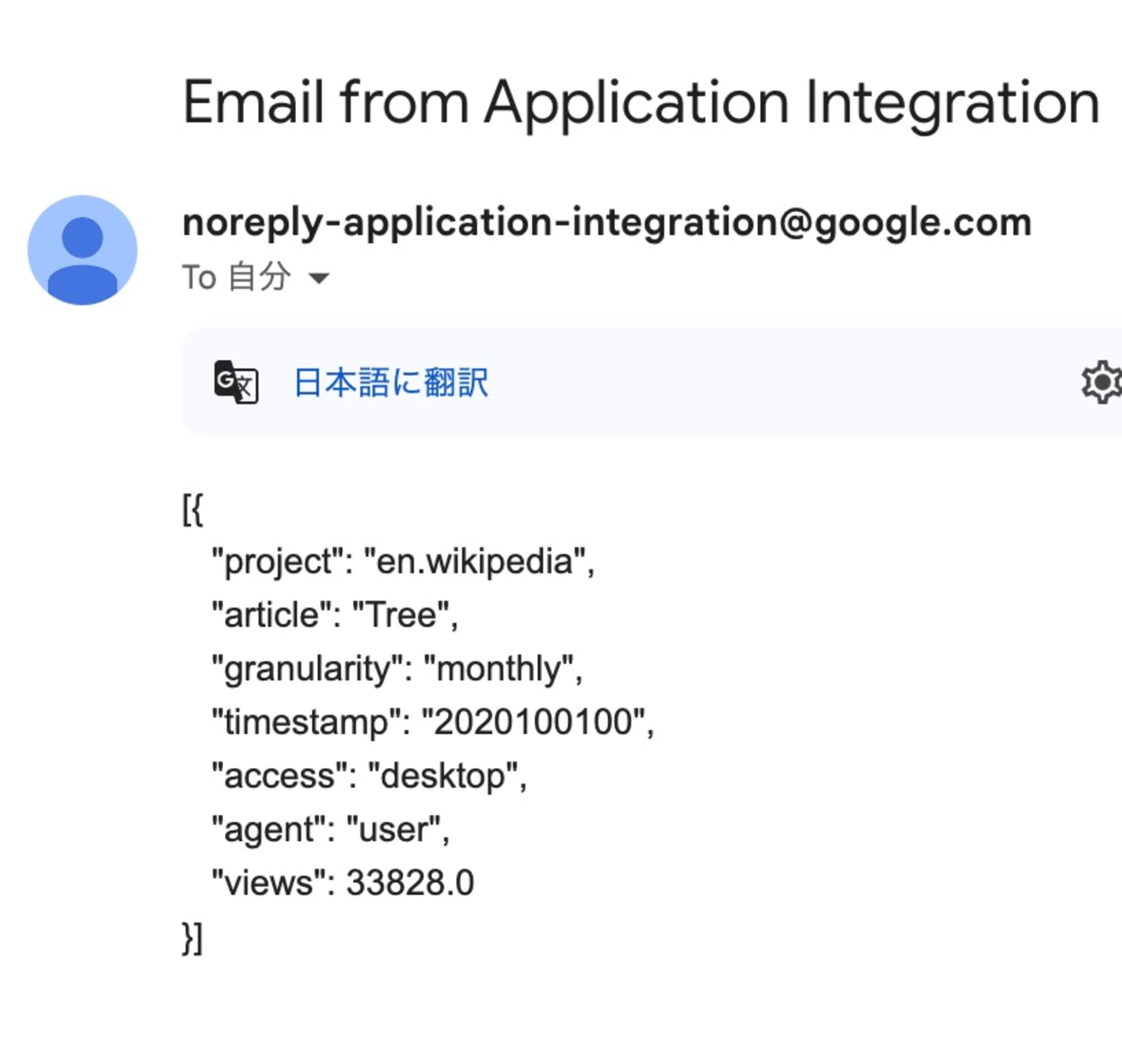This screenshot has height=1064, width=1122.
Task: Click the Google Translate icon
Action: pos(236,383)
